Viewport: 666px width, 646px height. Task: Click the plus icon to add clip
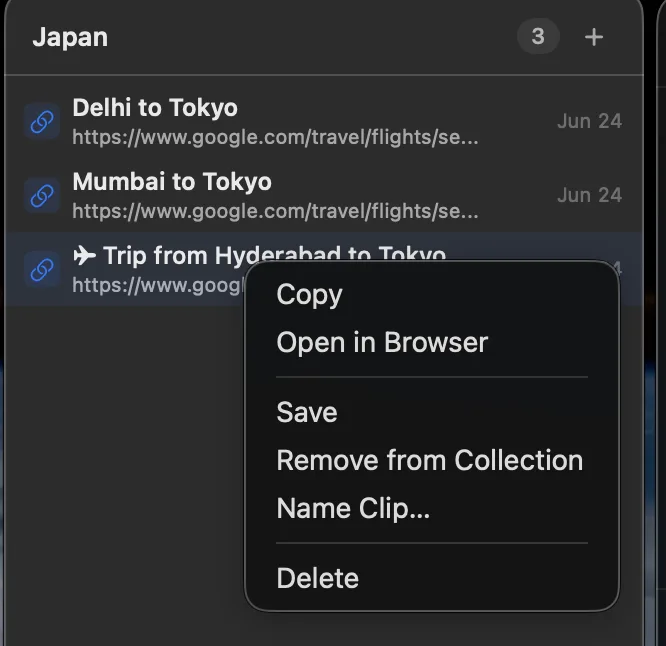click(x=593, y=37)
